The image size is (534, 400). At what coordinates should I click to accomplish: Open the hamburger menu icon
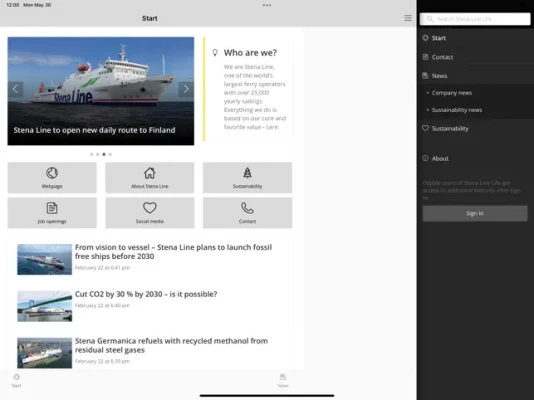[408, 18]
